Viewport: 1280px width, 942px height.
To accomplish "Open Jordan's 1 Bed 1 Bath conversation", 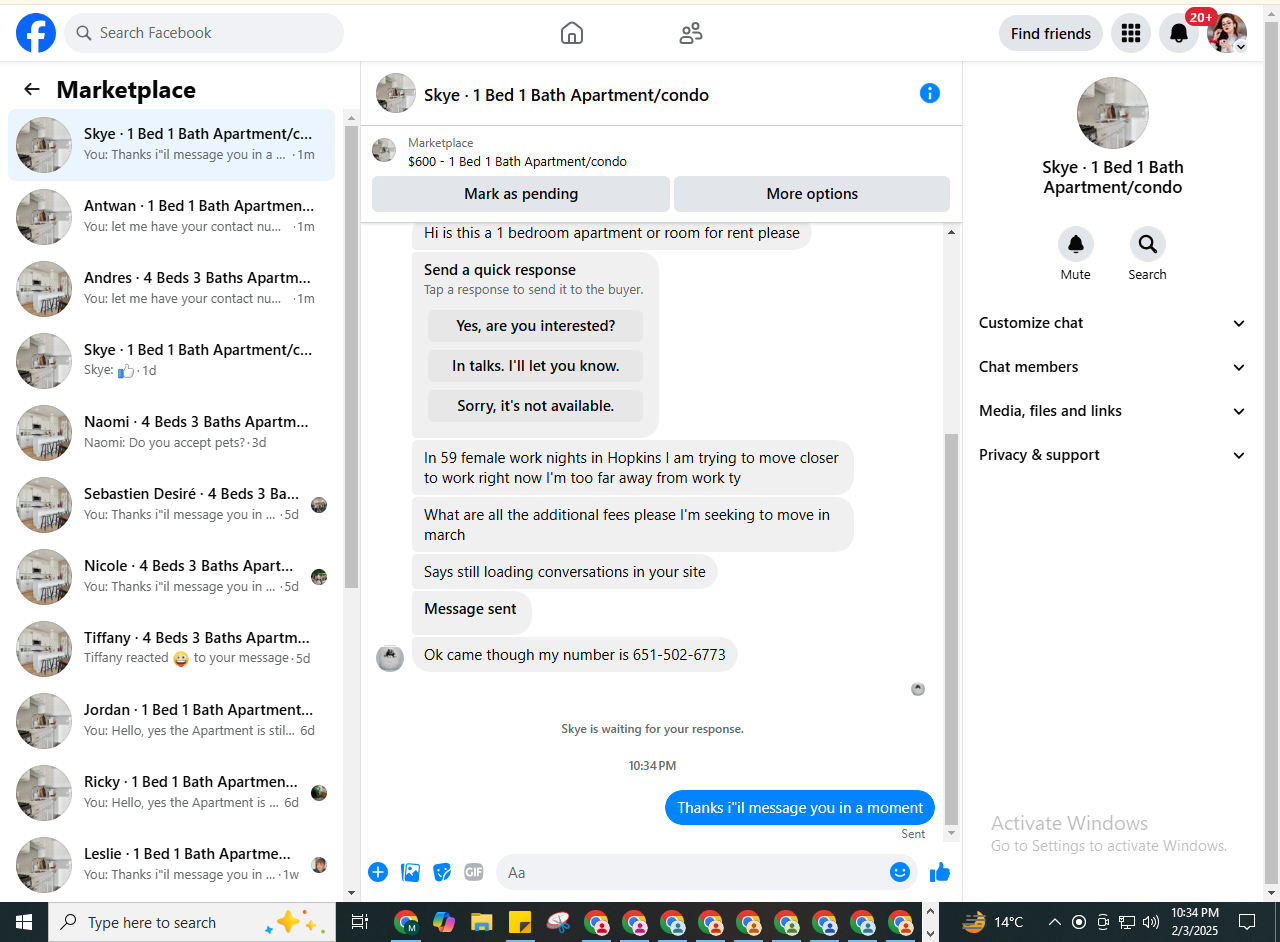I will click(171, 720).
